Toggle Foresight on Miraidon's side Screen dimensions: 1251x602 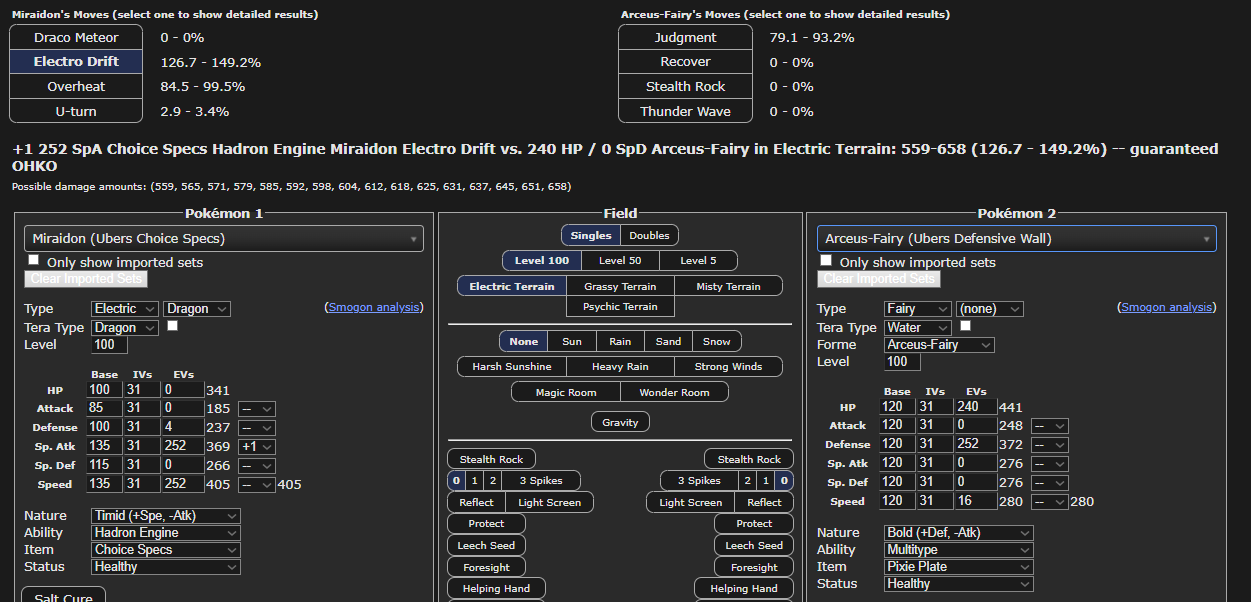coord(486,567)
